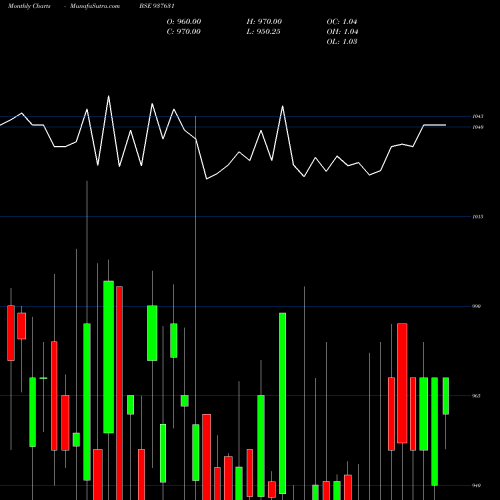Viewport: 500px width, 500px height.
Task: Click the 990 price axis label
Action: (x=477, y=306)
